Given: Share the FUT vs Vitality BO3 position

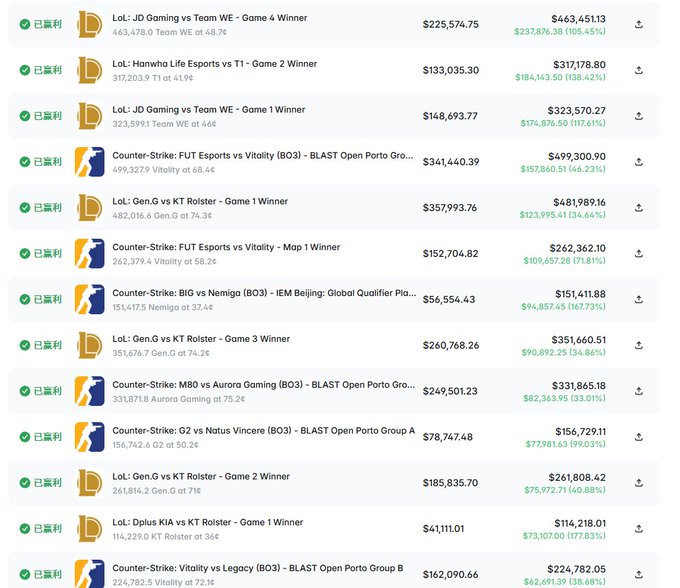Looking at the screenshot, I should click(x=638, y=162).
